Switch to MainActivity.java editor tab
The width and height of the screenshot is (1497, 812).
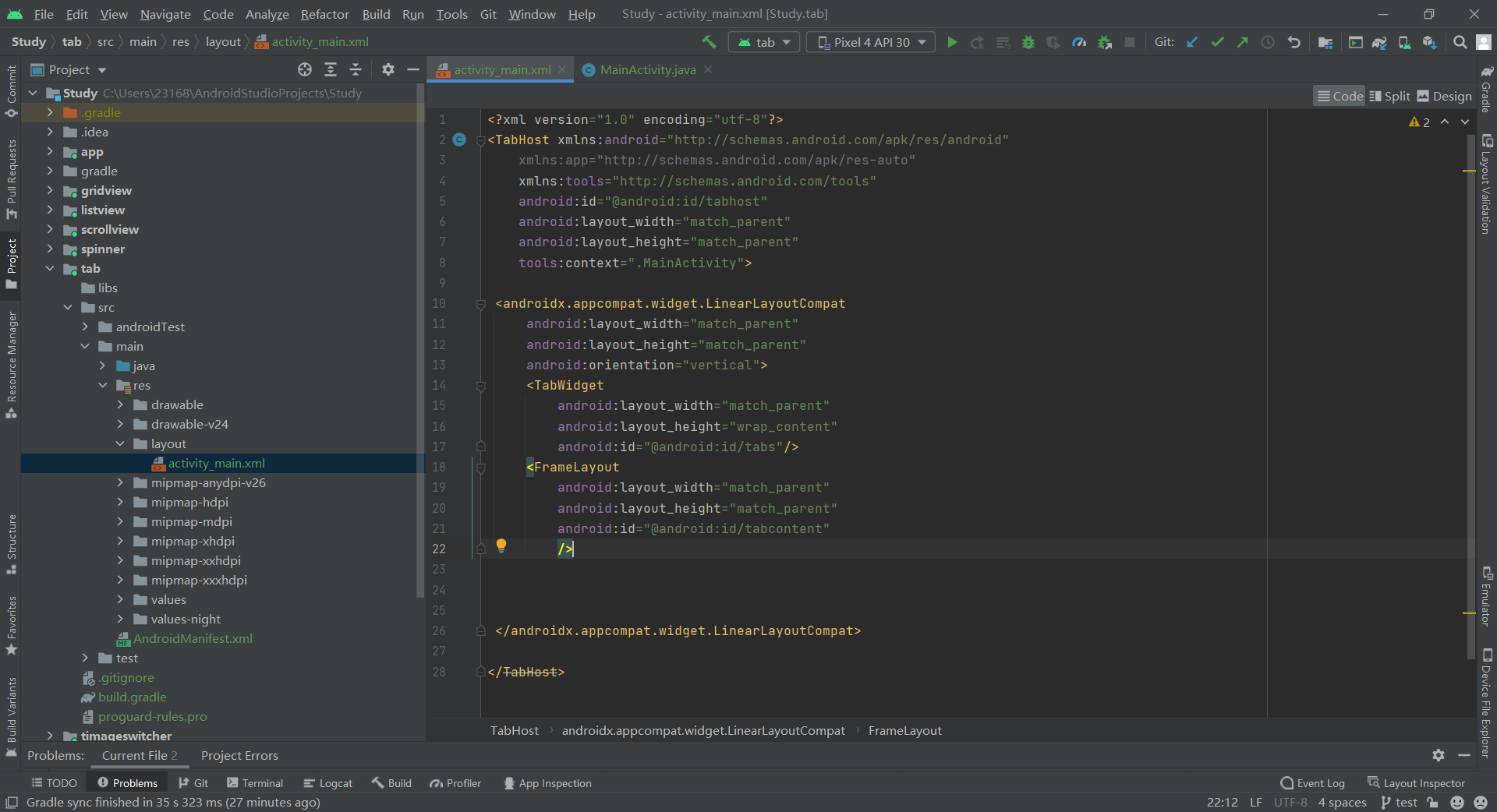(647, 69)
